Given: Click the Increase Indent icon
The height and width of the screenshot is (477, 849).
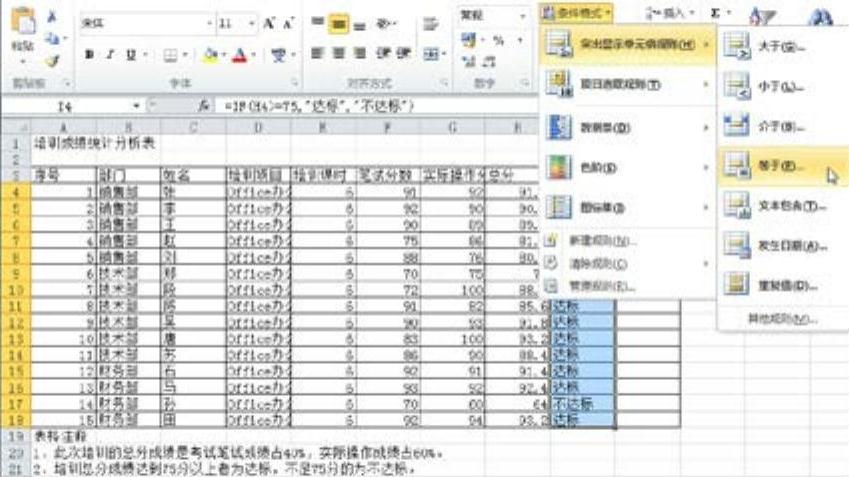Looking at the screenshot, I should (403, 53).
